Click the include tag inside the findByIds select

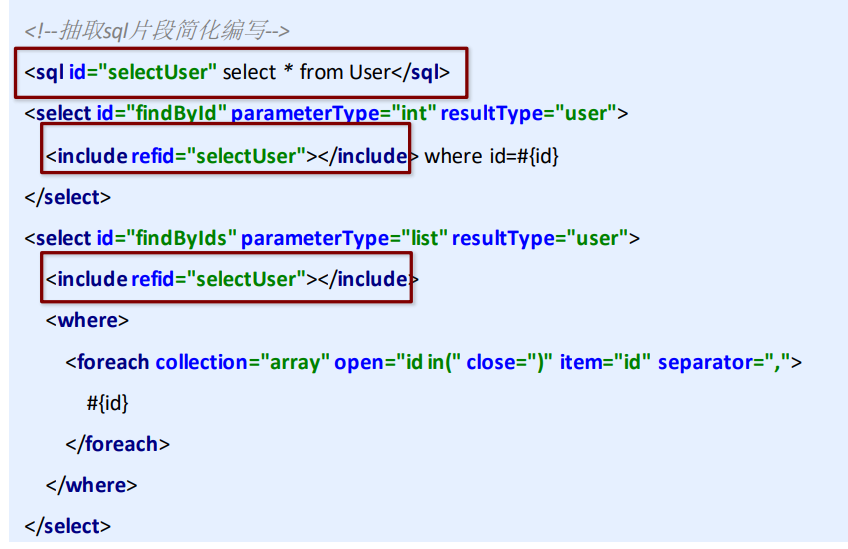[231, 279]
